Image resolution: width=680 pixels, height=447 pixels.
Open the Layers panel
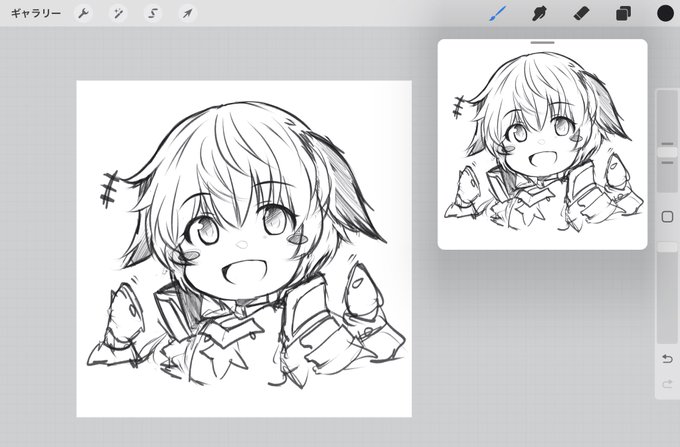click(623, 14)
